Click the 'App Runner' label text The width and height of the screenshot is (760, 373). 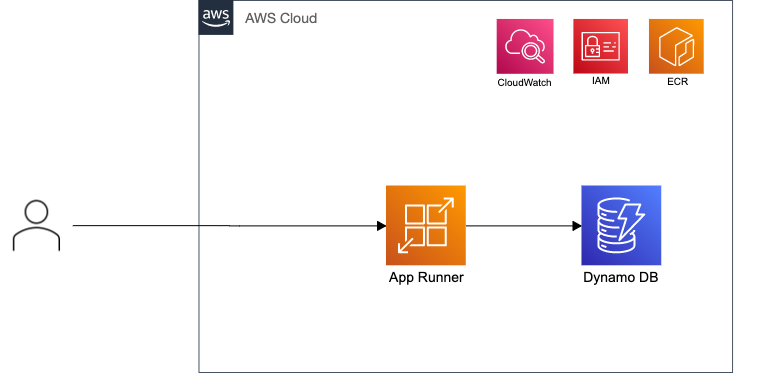pyautogui.click(x=426, y=278)
